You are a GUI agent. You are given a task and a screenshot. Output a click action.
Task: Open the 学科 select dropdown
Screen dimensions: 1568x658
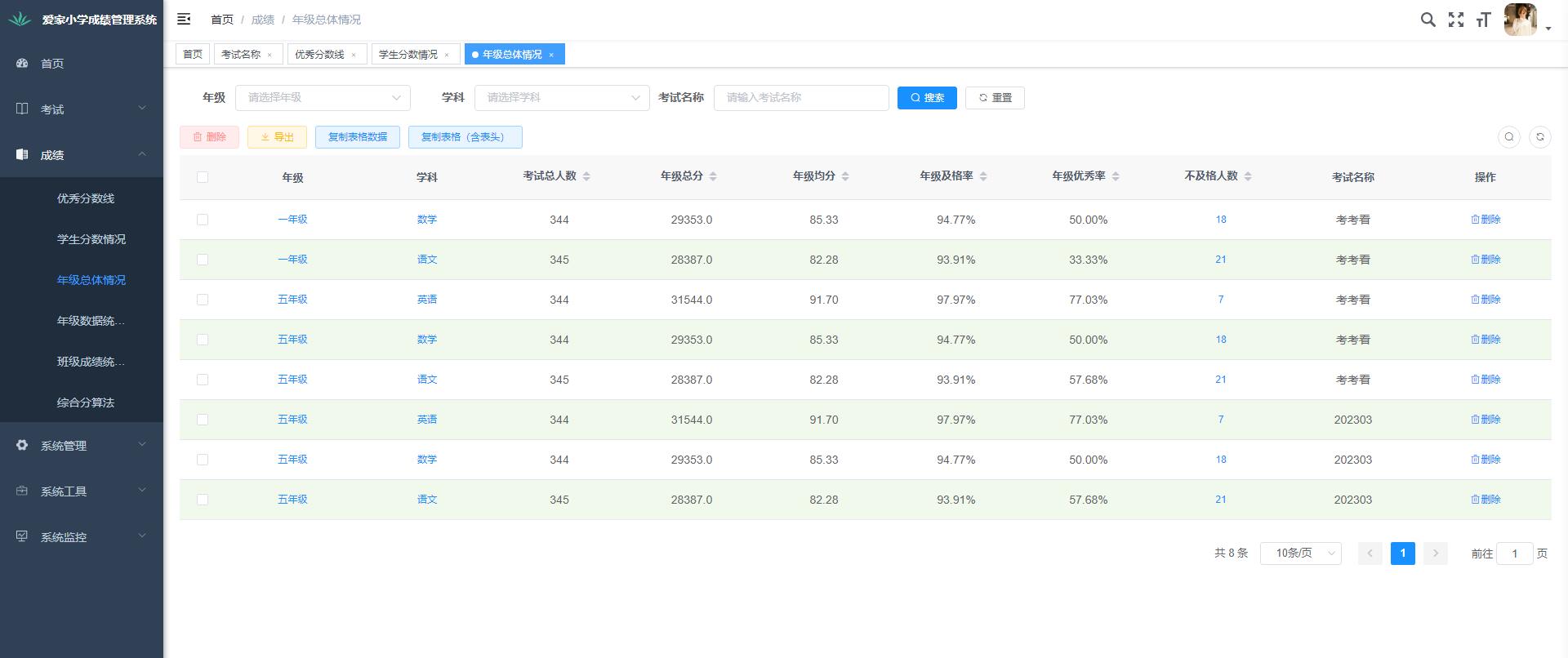tap(561, 98)
